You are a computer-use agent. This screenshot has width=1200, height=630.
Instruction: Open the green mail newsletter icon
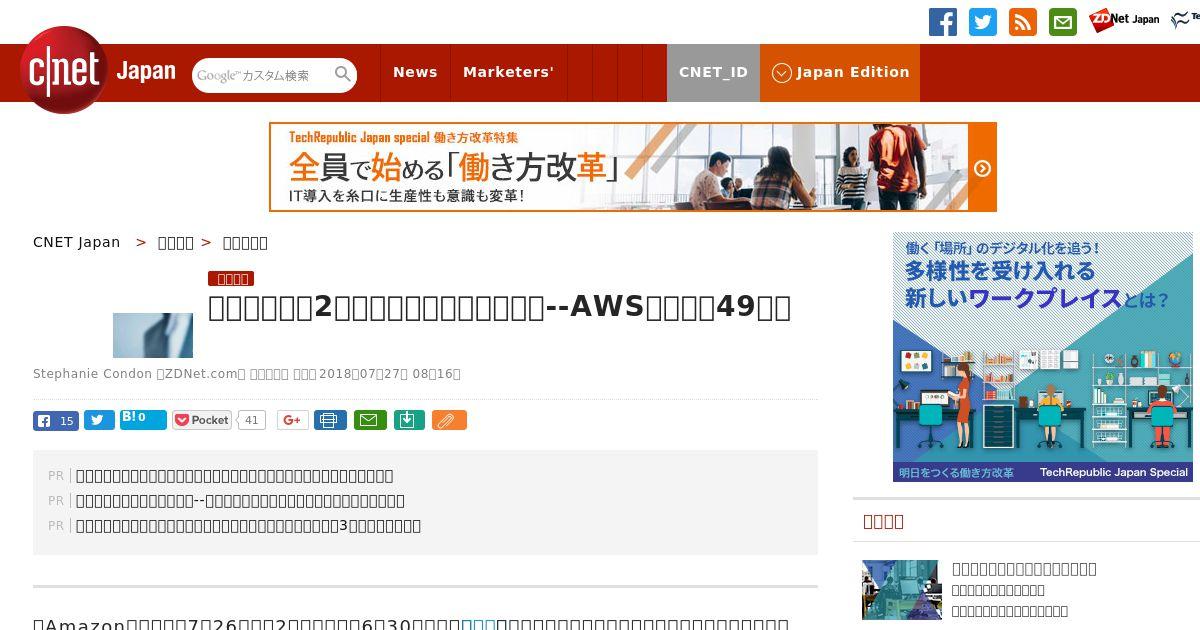coord(1063,22)
